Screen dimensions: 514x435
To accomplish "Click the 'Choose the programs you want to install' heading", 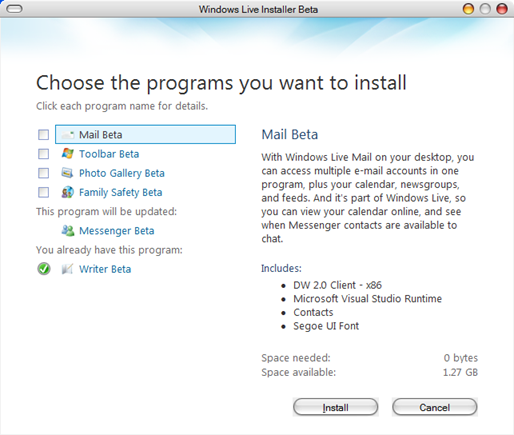I will tap(221, 83).
